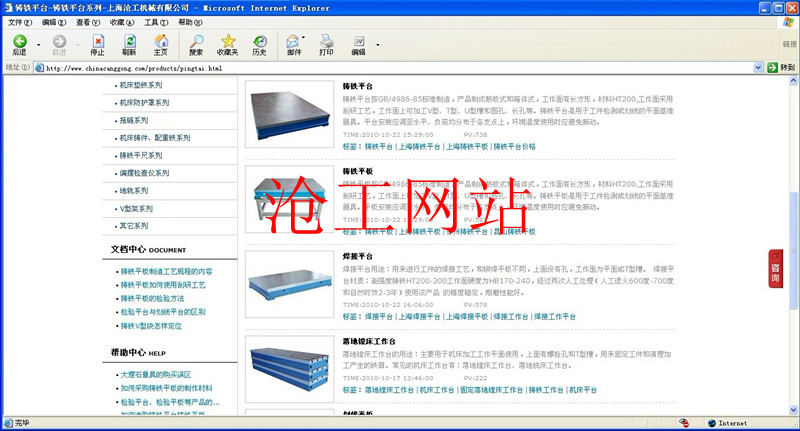
Task: Click the red 咨询 consultation widget
Action: [775, 268]
